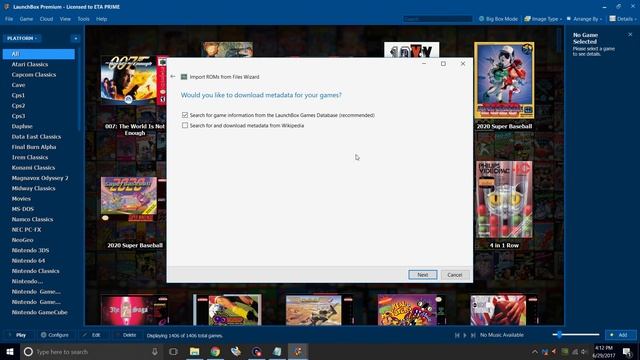Cancel the Import ROMs wizard
The width and height of the screenshot is (640, 360).
tap(454, 275)
